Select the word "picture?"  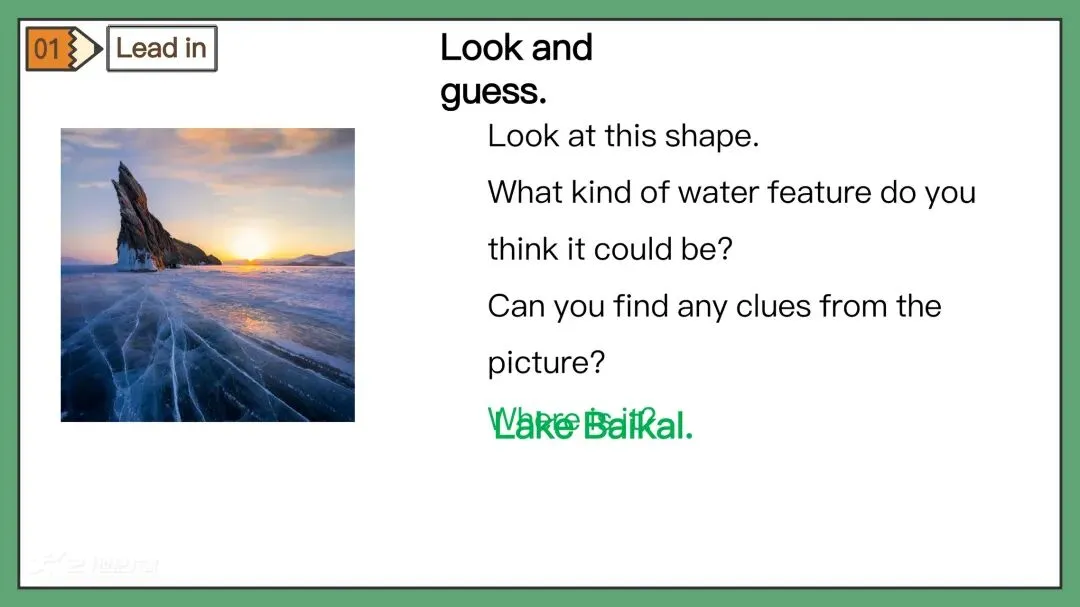pos(546,361)
